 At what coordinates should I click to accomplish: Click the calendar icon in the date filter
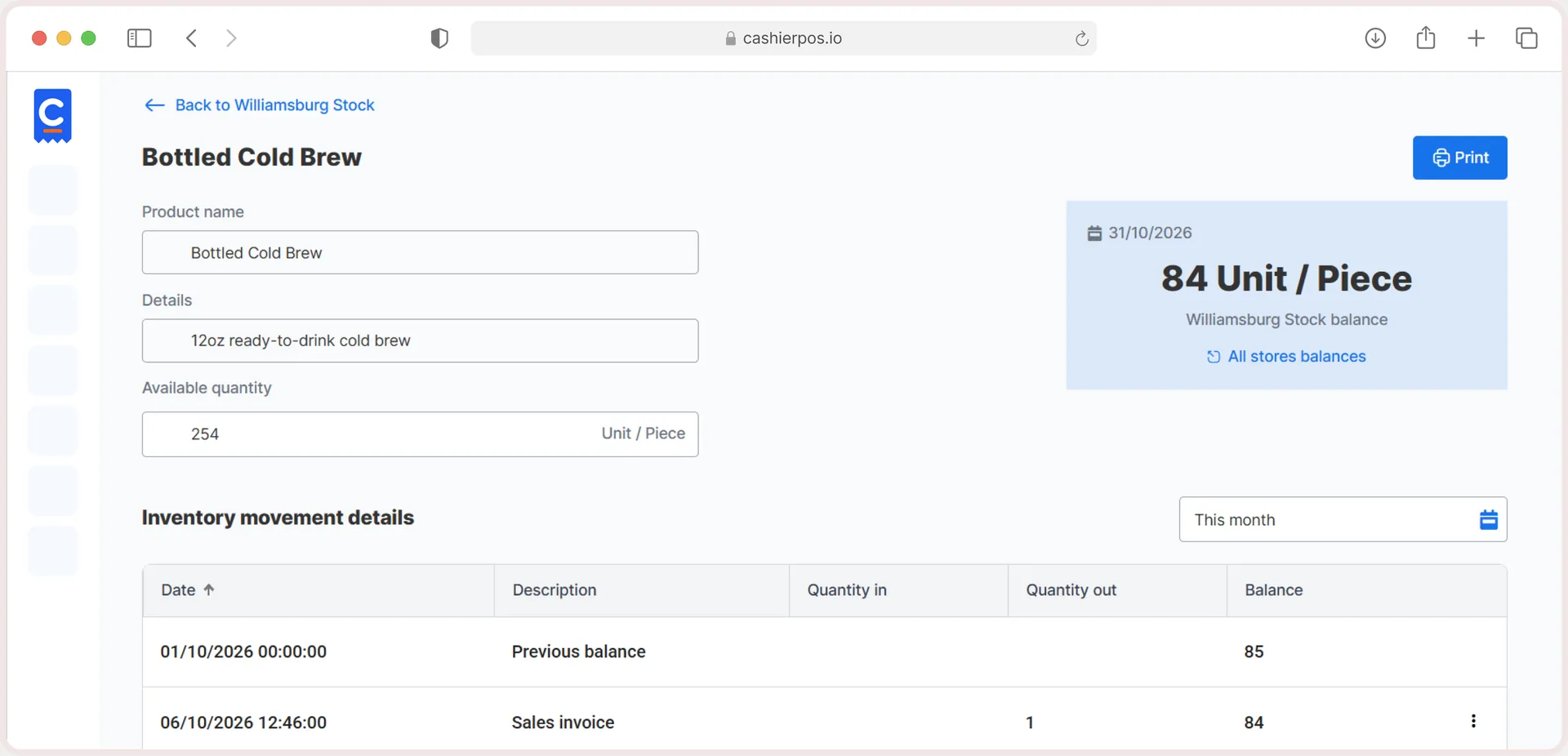pyautogui.click(x=1489, y=519)
